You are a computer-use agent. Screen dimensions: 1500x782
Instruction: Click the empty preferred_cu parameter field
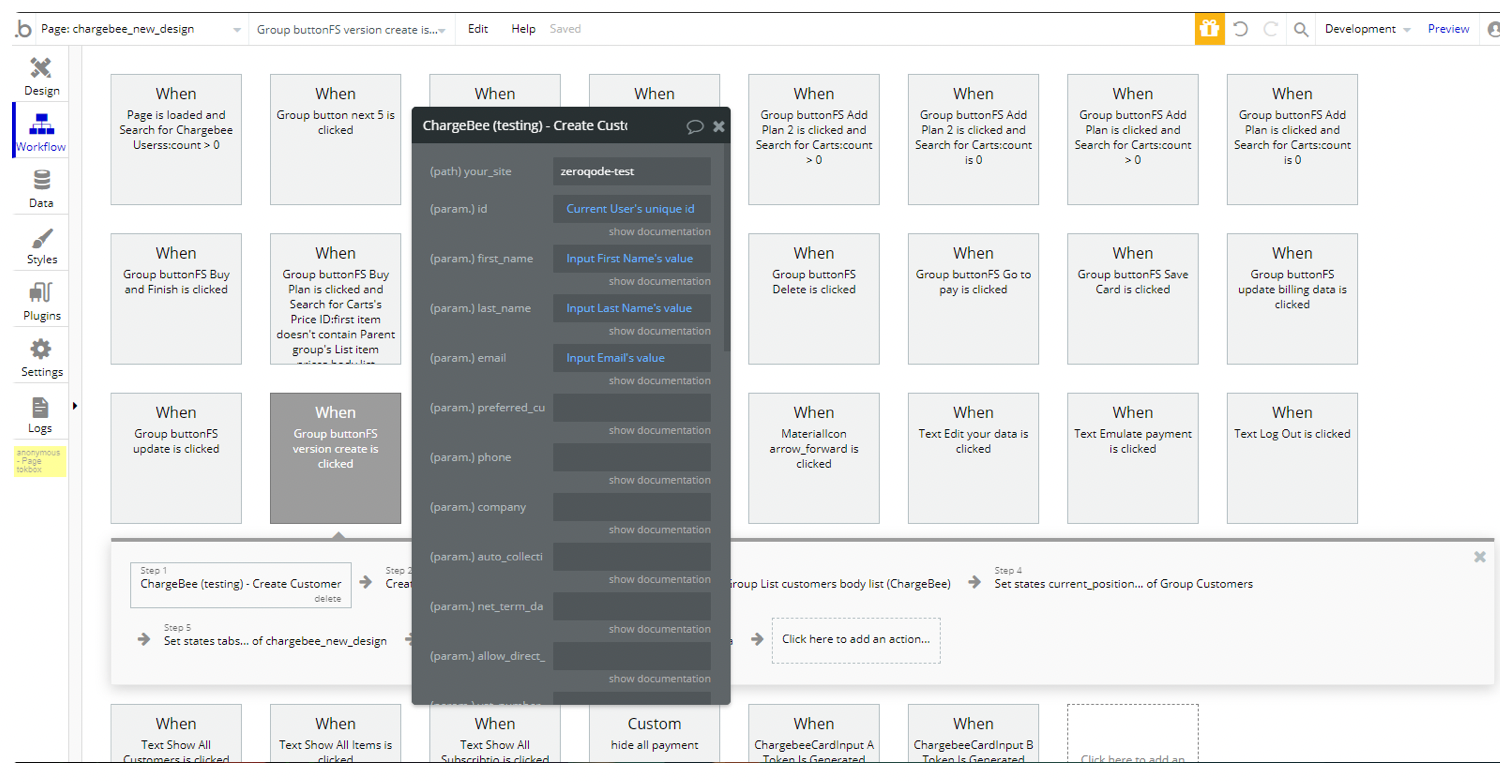(632, 407)
